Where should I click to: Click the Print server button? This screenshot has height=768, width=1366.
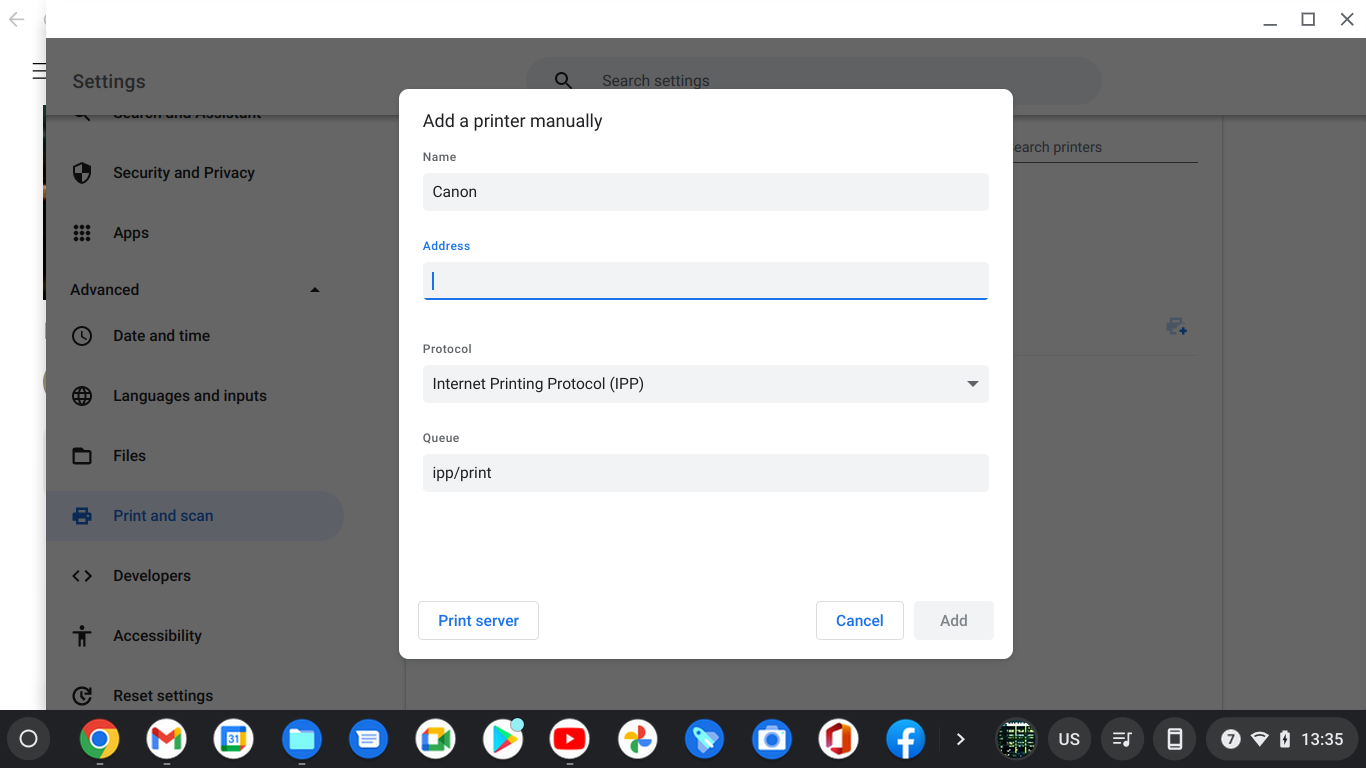tap(478, 621)
